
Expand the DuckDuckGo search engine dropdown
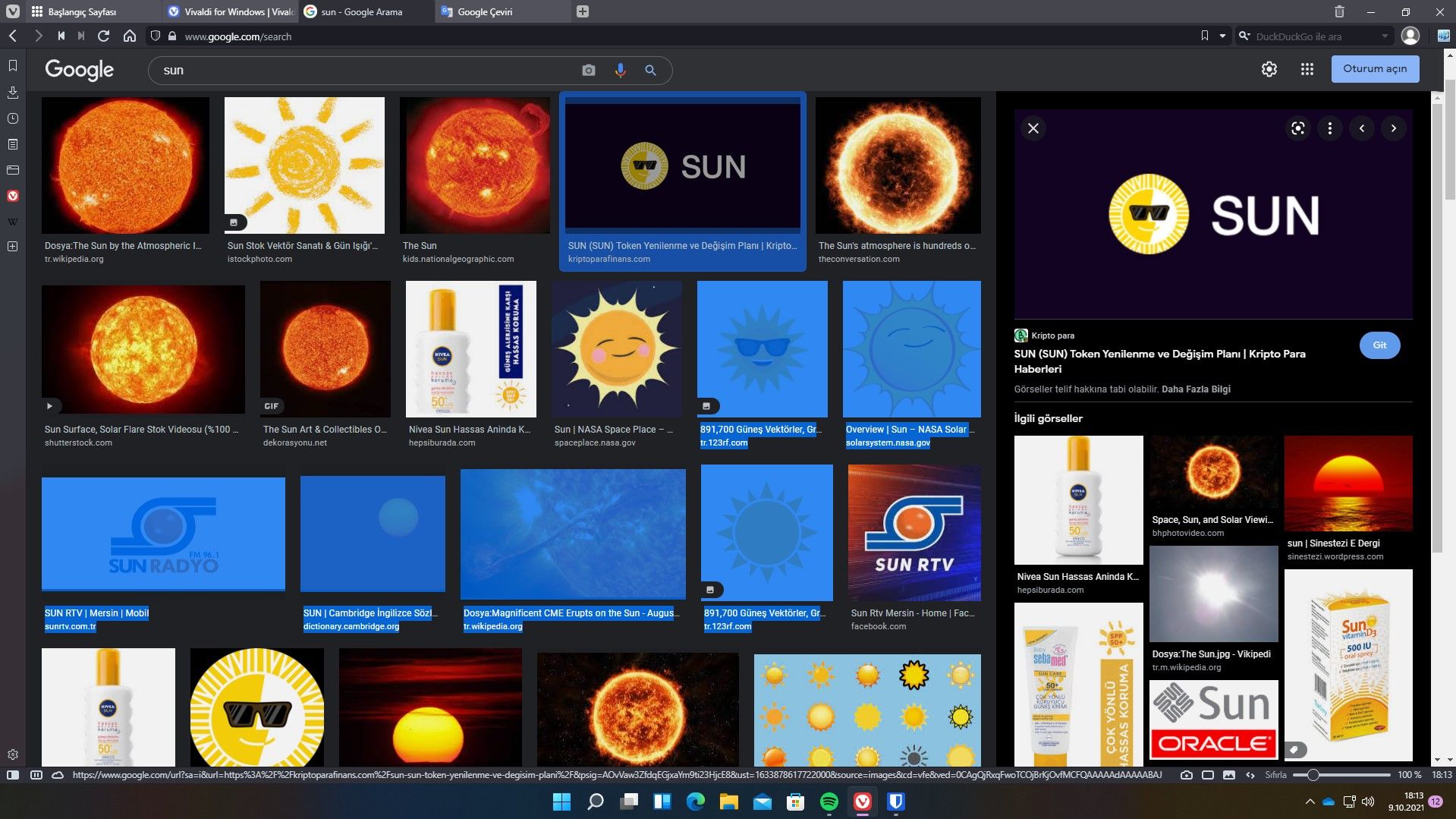pos(1385,36)
